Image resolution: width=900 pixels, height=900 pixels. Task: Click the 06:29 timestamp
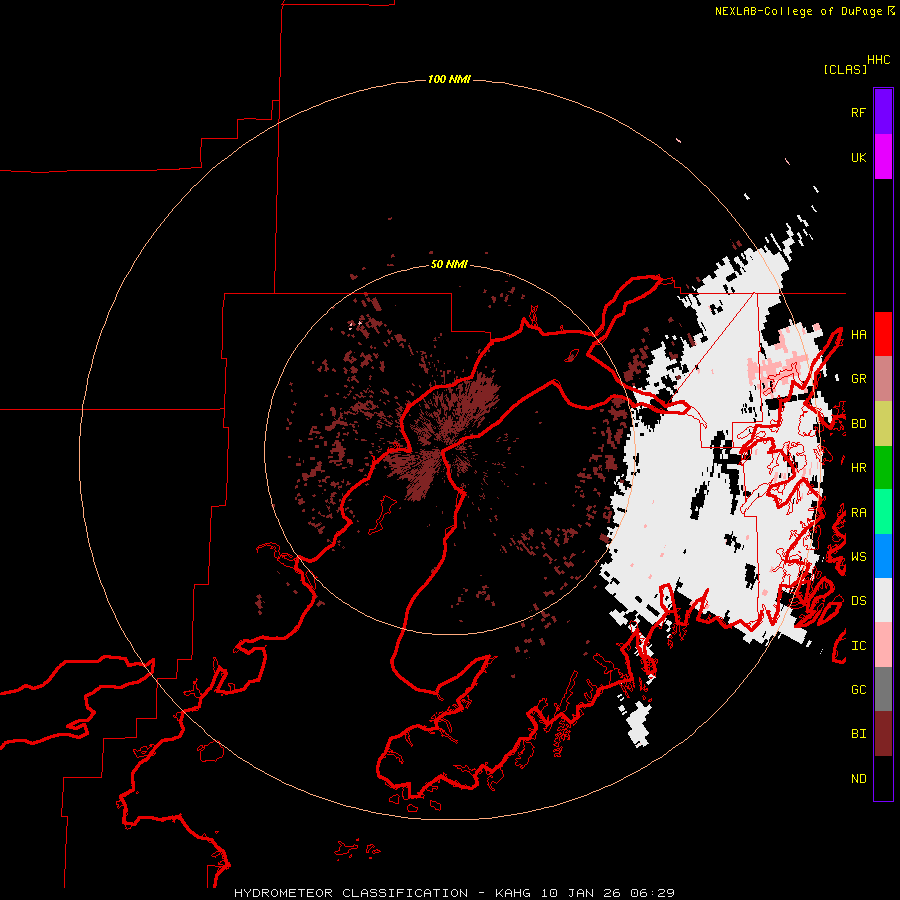tap(652, 893)
